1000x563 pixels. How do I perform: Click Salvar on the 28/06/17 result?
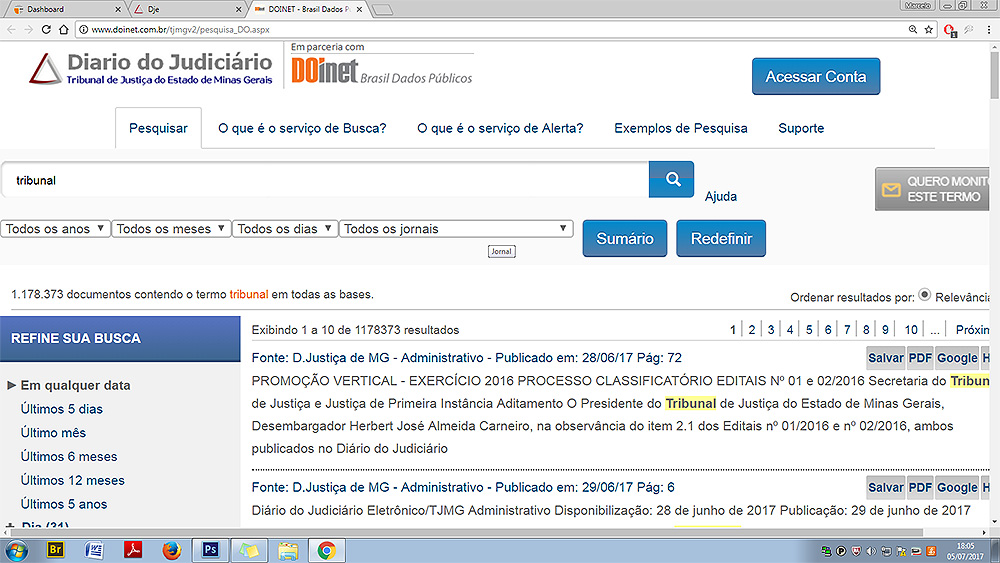886,358
